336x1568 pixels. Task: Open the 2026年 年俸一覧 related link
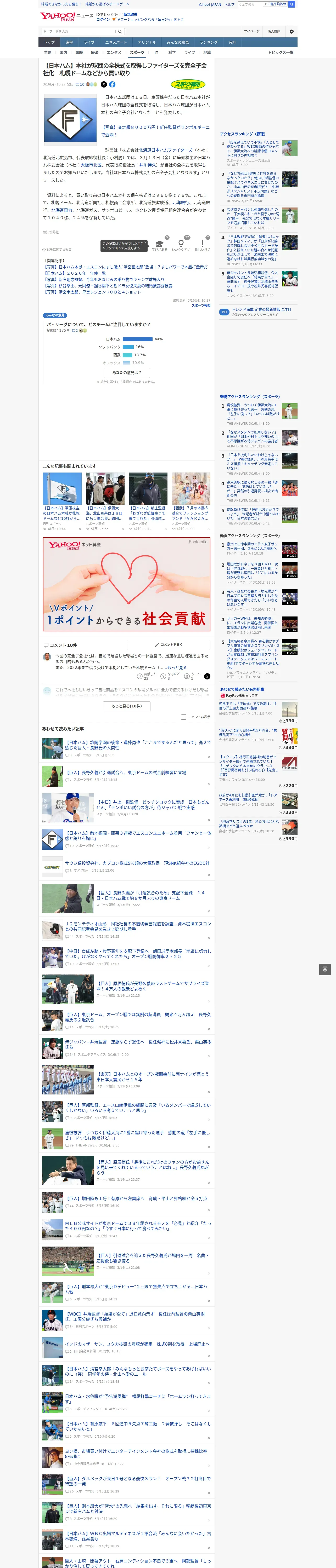click(76, 273)
